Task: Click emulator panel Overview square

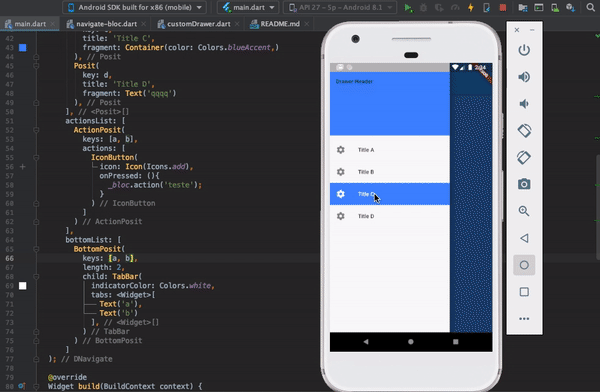Action: tap(524, 292)
